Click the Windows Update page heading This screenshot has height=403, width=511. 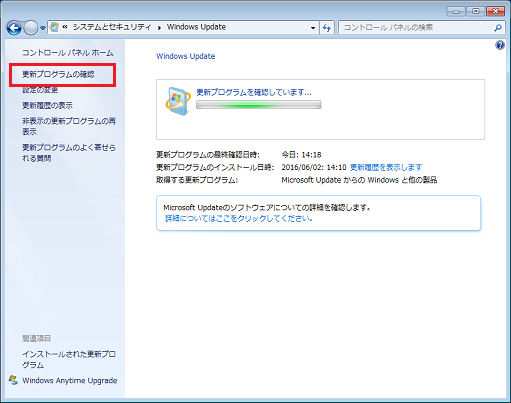pyautogui.click(x=186, y=56)
